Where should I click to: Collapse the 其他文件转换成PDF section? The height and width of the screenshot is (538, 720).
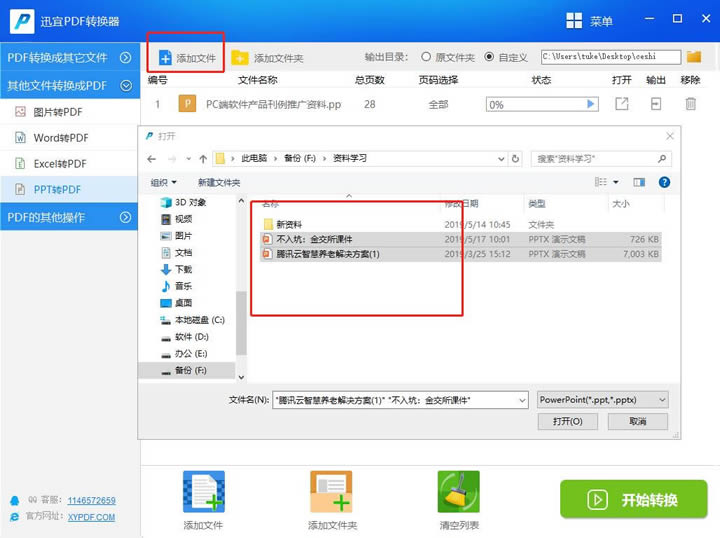coord(125,85)
